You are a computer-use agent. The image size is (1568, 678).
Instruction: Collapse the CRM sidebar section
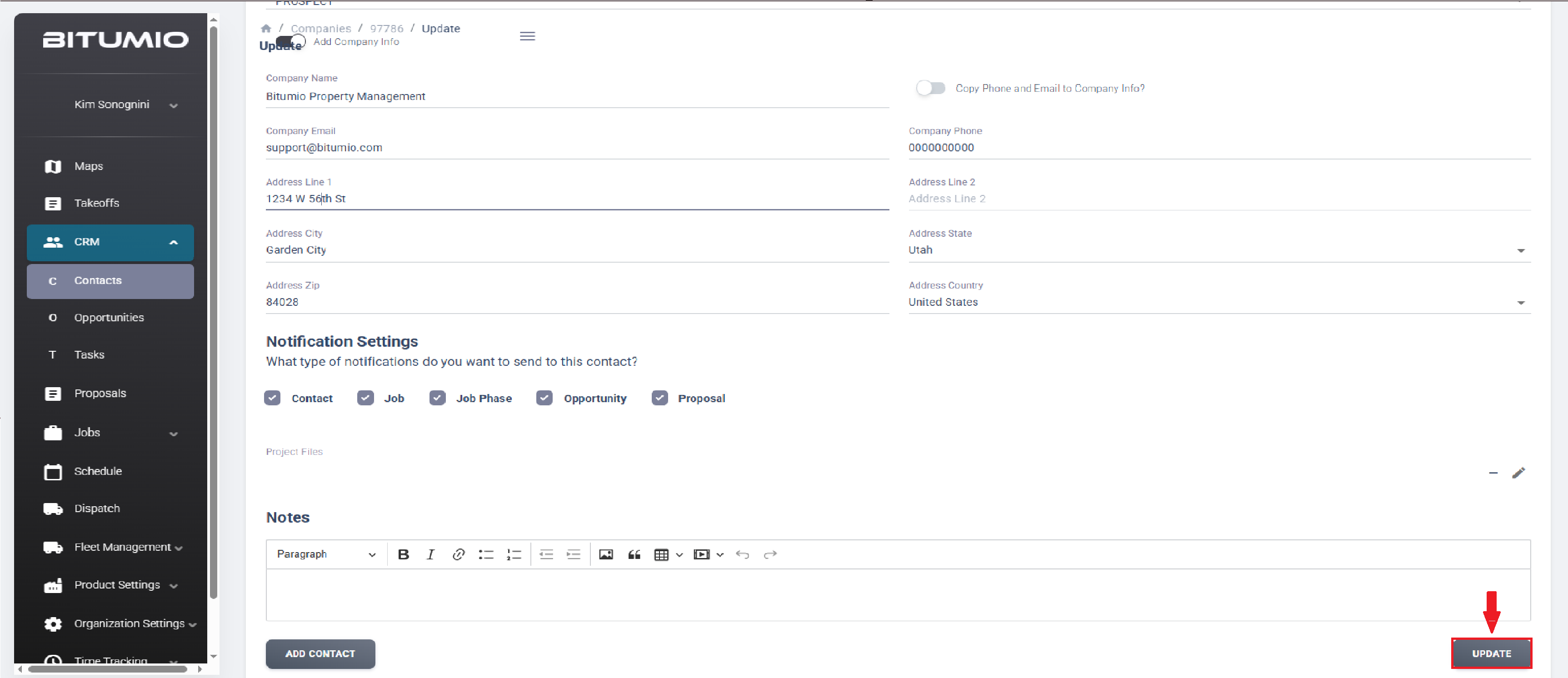click(174, 242)
